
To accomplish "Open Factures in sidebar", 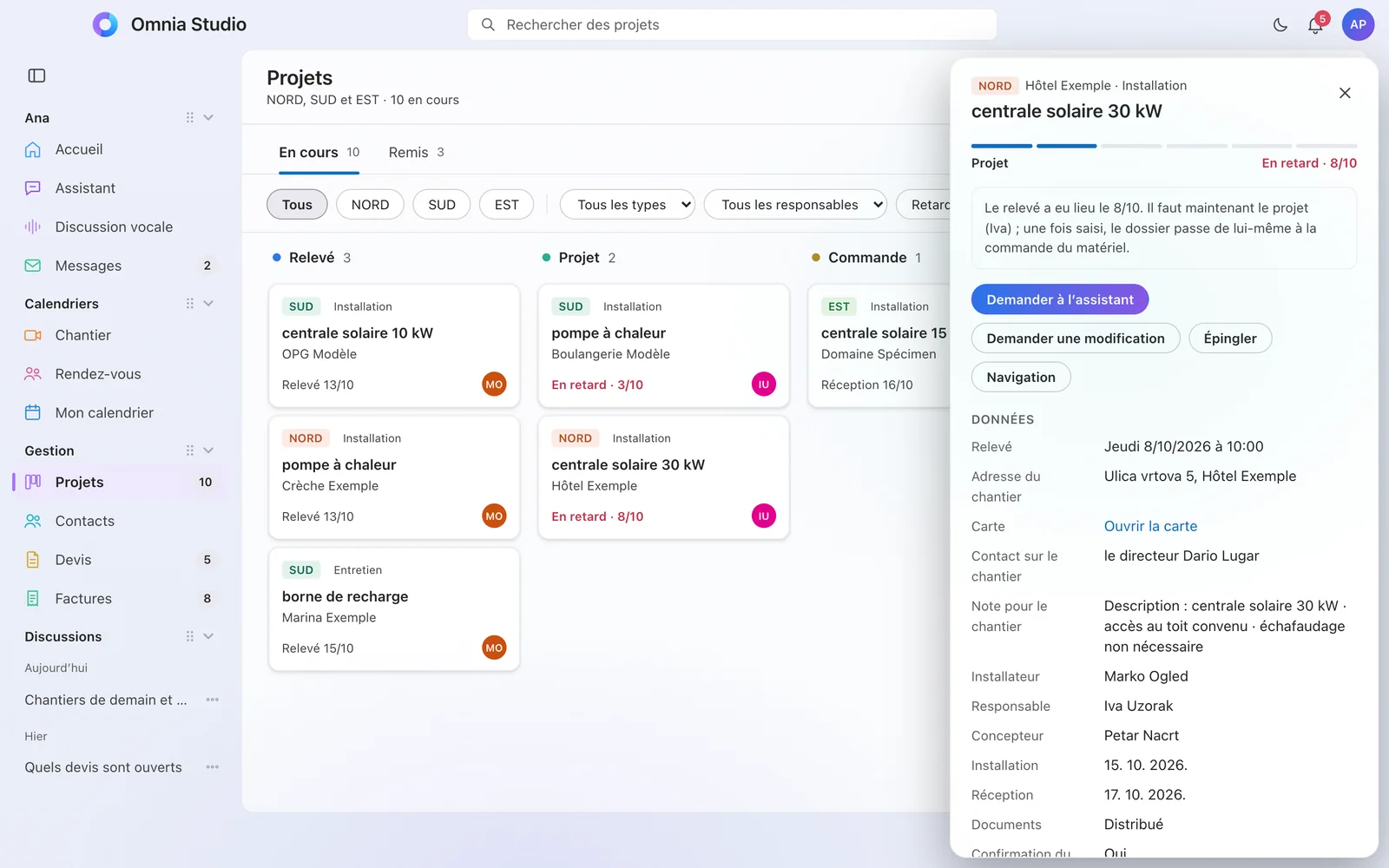I will pyautogui.click(x=119, y=598).
